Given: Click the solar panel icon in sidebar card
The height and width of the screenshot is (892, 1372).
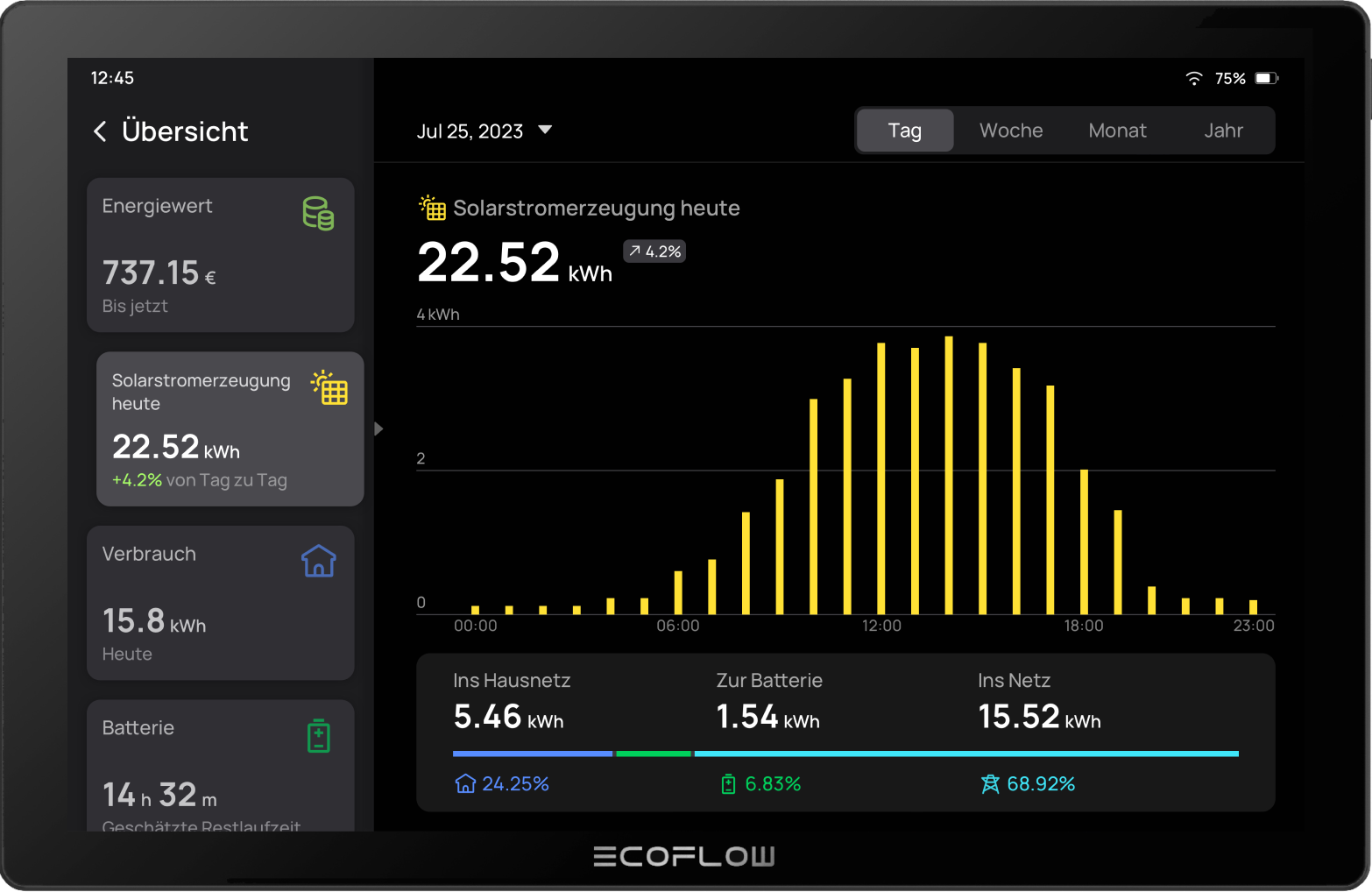Looking at the screenshot, I should click(x=329, y=387).
